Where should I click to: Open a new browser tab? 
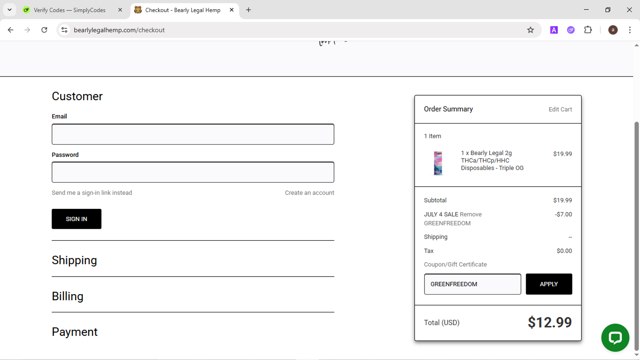tap(248, 10)
